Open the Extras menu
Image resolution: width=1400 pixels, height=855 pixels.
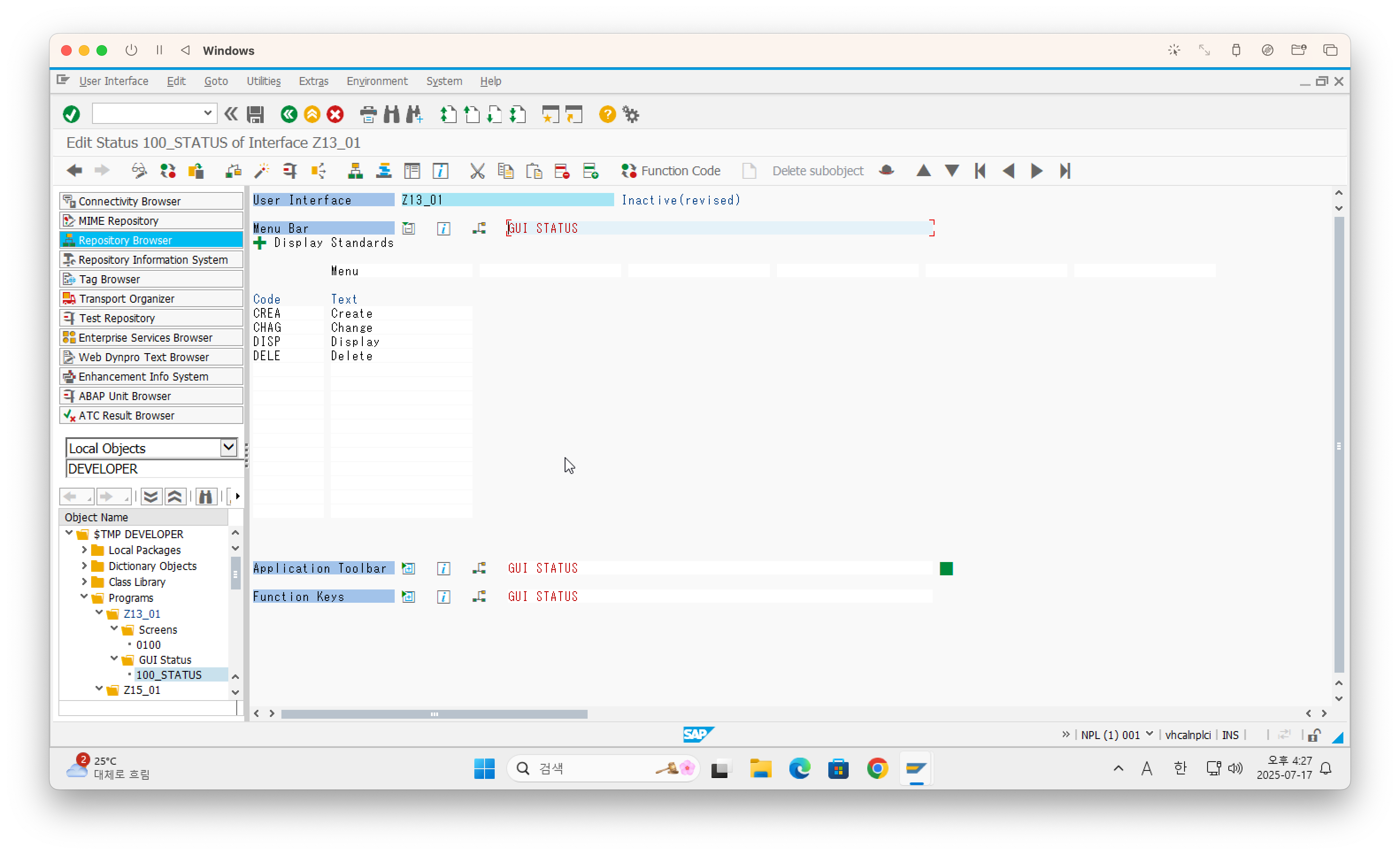click(314, 81)
